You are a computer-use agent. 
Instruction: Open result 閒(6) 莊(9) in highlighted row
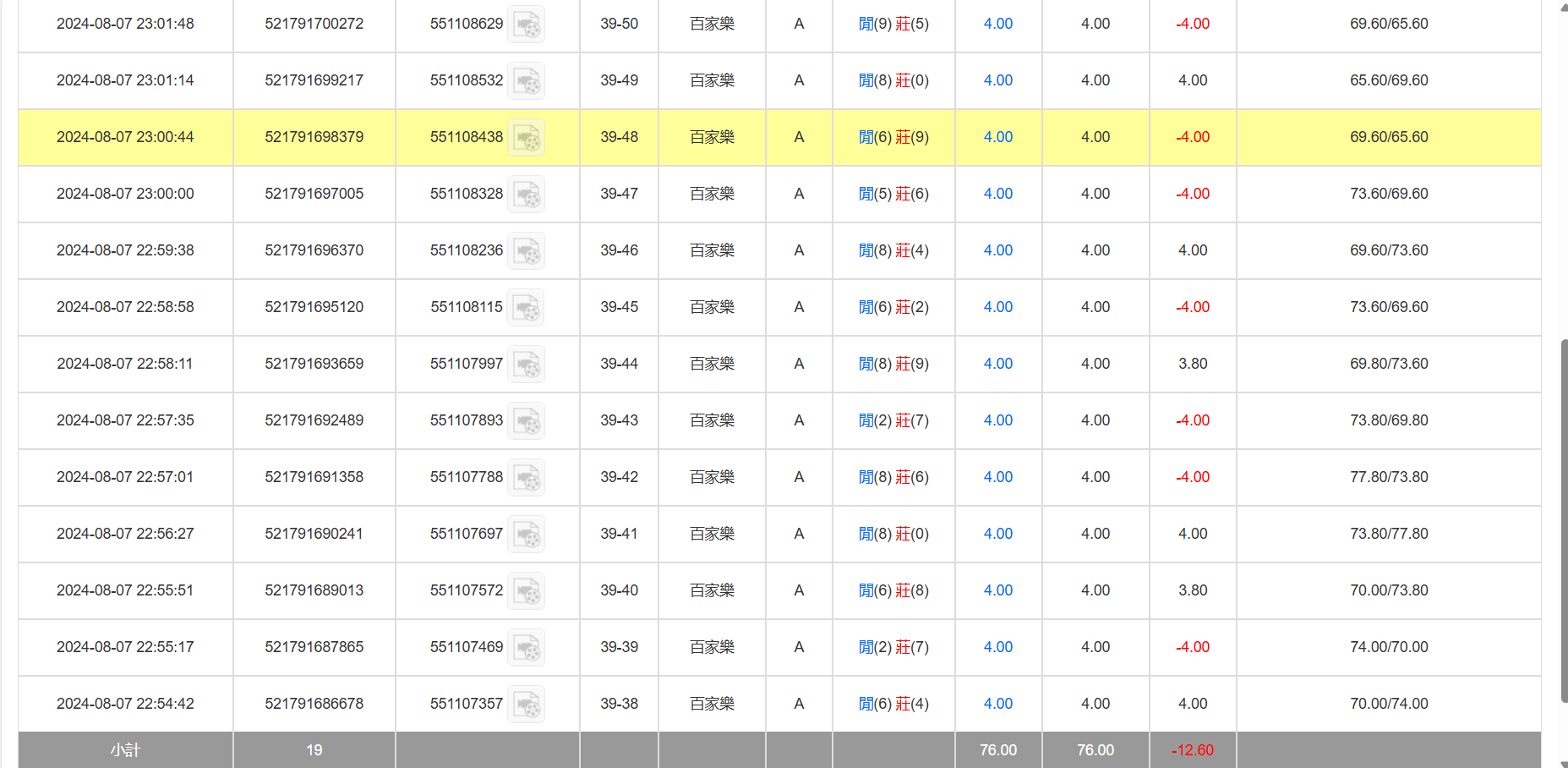893,137
